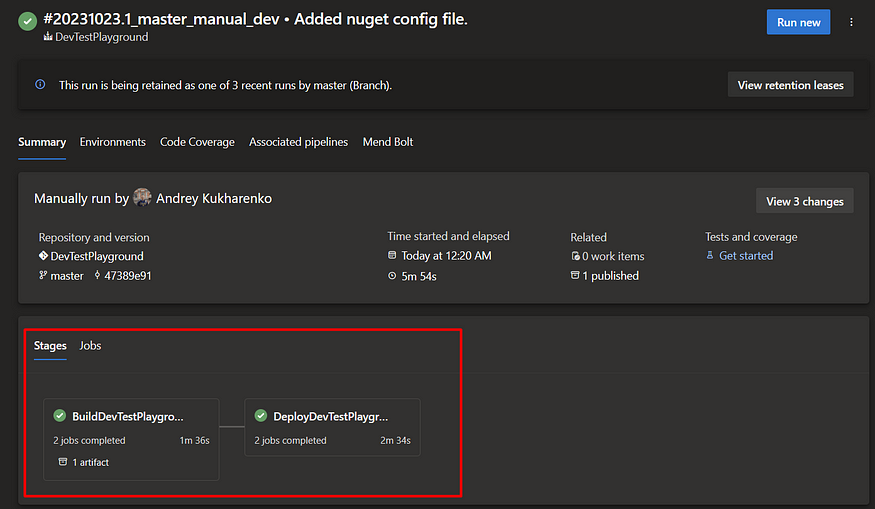Viewport: 875px width, 509px height.
Task: Open the 1 published artifacts link
Action: click(x=610, y=276)
